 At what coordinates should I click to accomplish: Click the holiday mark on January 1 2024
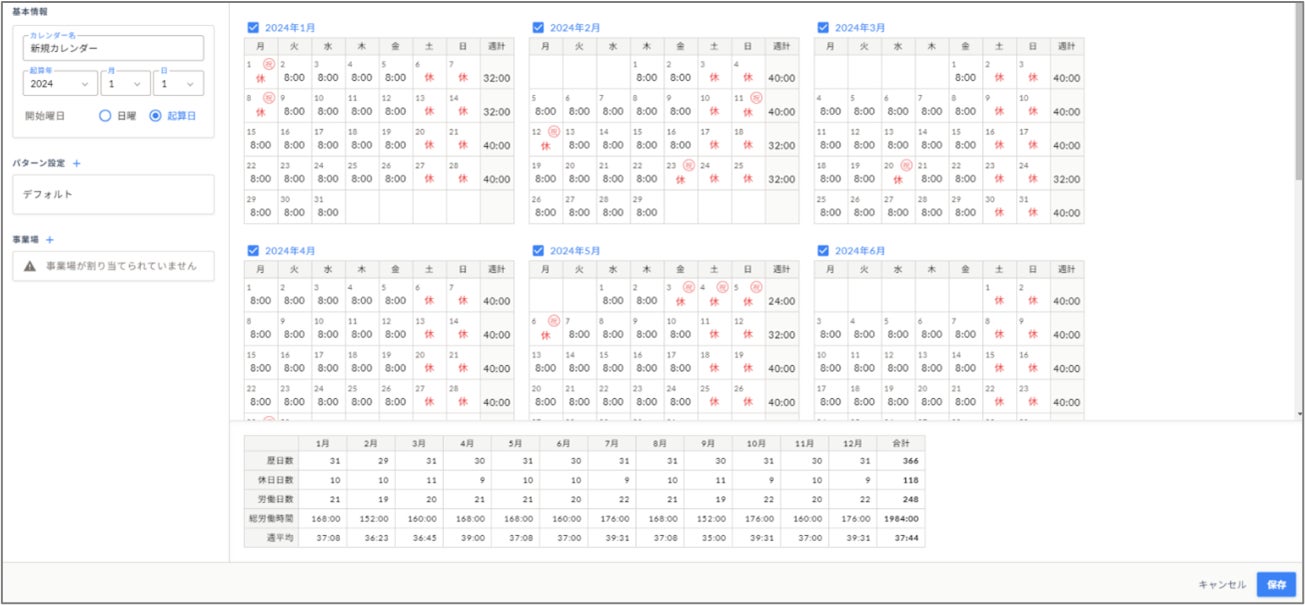coord(268,64)
